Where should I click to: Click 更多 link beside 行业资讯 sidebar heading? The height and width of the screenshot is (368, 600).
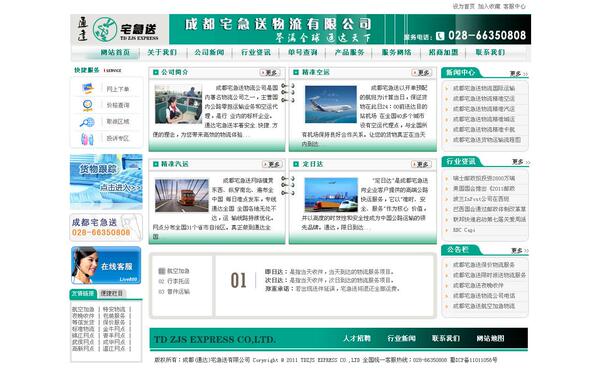(521, 162)
